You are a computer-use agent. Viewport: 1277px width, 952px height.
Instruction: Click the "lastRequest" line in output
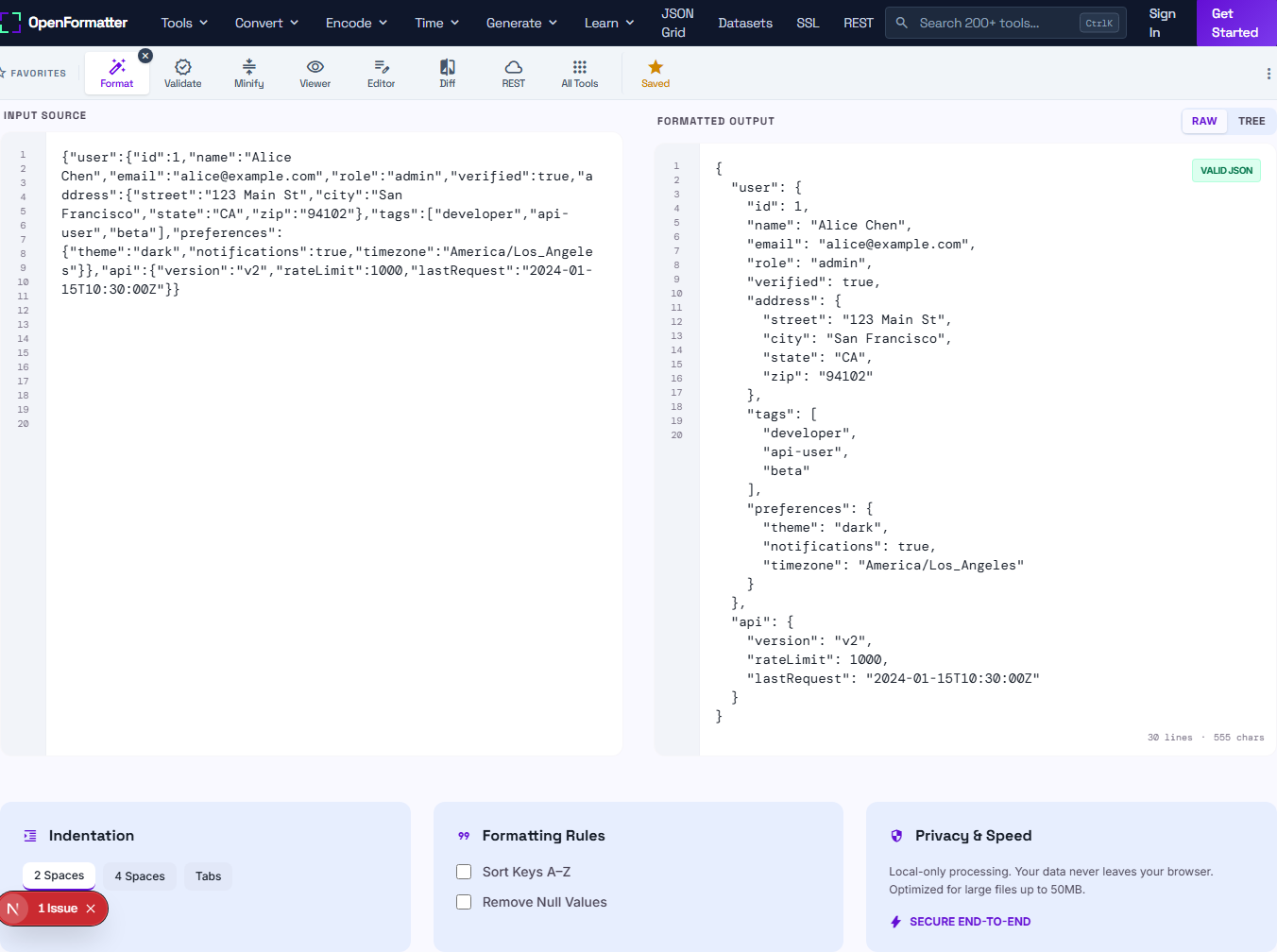tap(893, 679)
